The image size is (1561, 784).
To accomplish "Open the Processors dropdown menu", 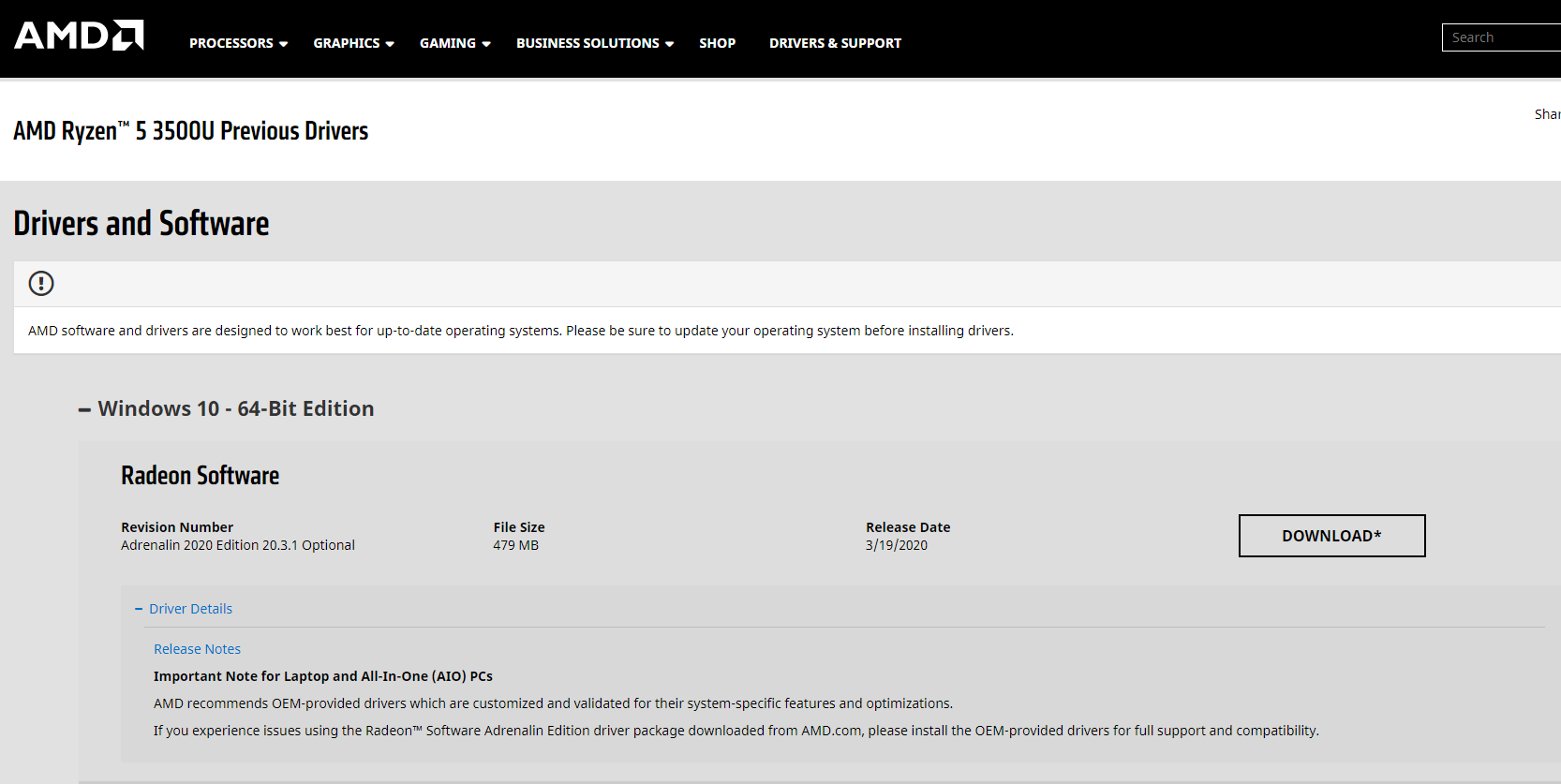I will [x=238, y=43].
